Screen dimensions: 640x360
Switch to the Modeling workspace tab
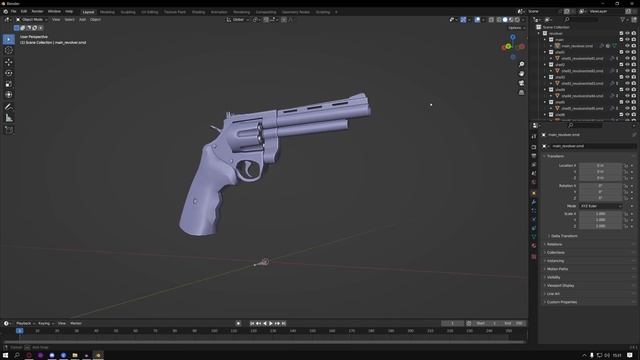click(107, 12)
